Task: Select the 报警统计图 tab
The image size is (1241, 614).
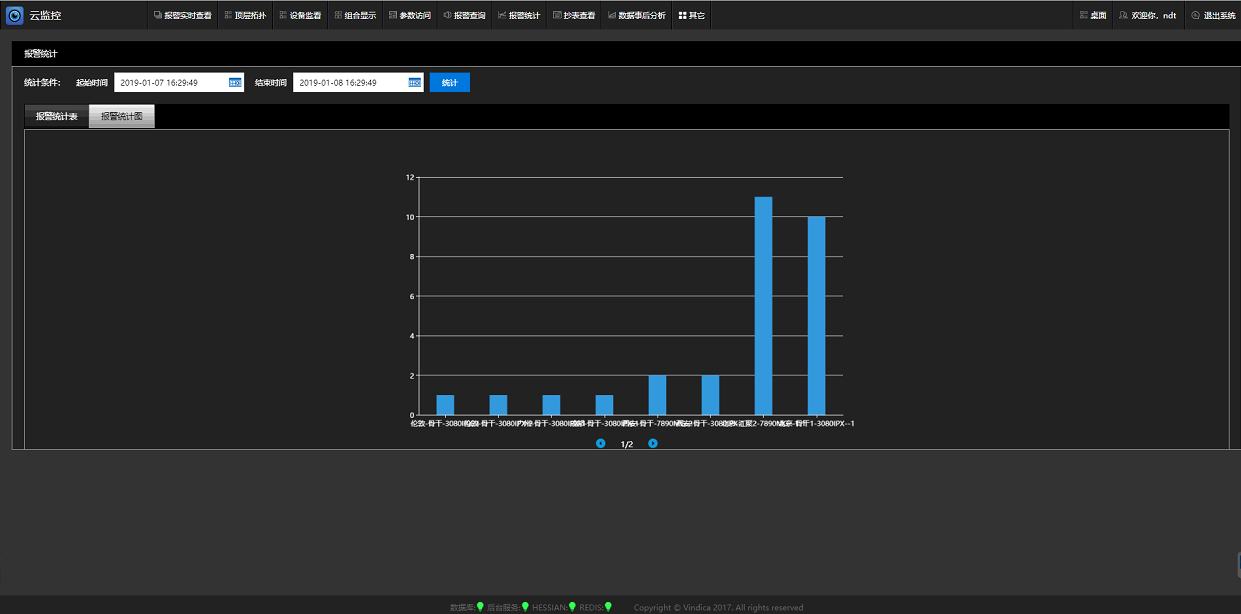Action: click(121, 117)
